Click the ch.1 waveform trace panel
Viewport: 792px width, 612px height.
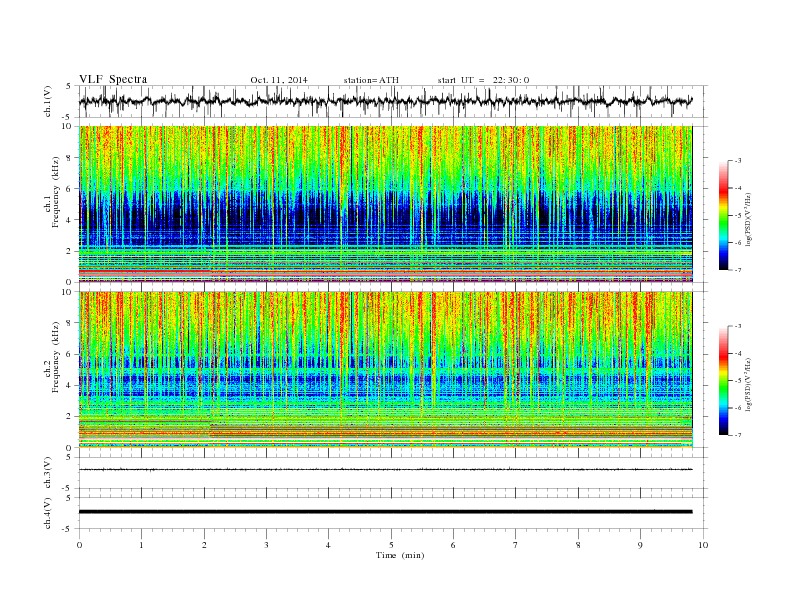coord(393,101)
